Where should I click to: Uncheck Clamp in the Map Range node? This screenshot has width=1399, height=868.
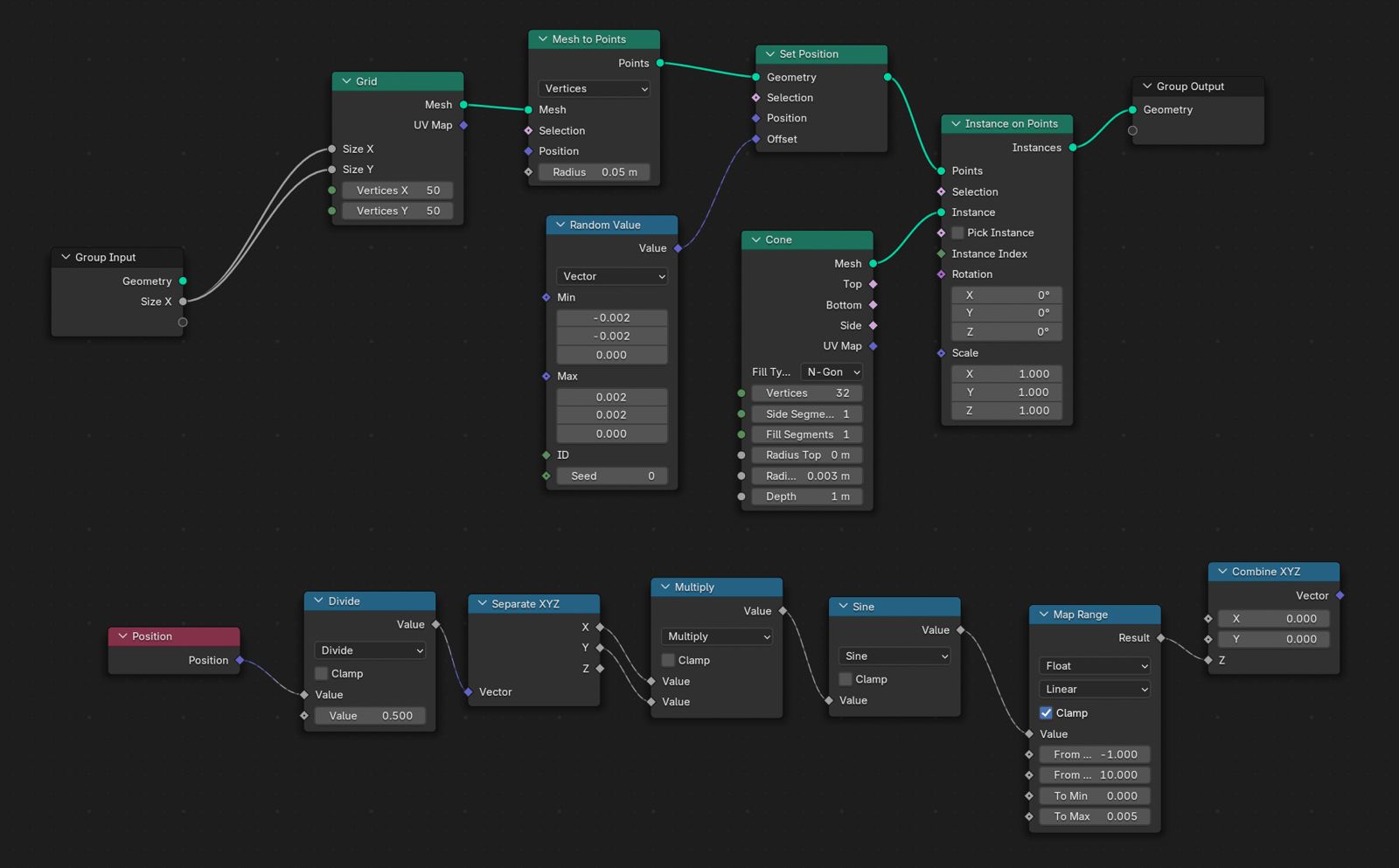[1046, 712]
